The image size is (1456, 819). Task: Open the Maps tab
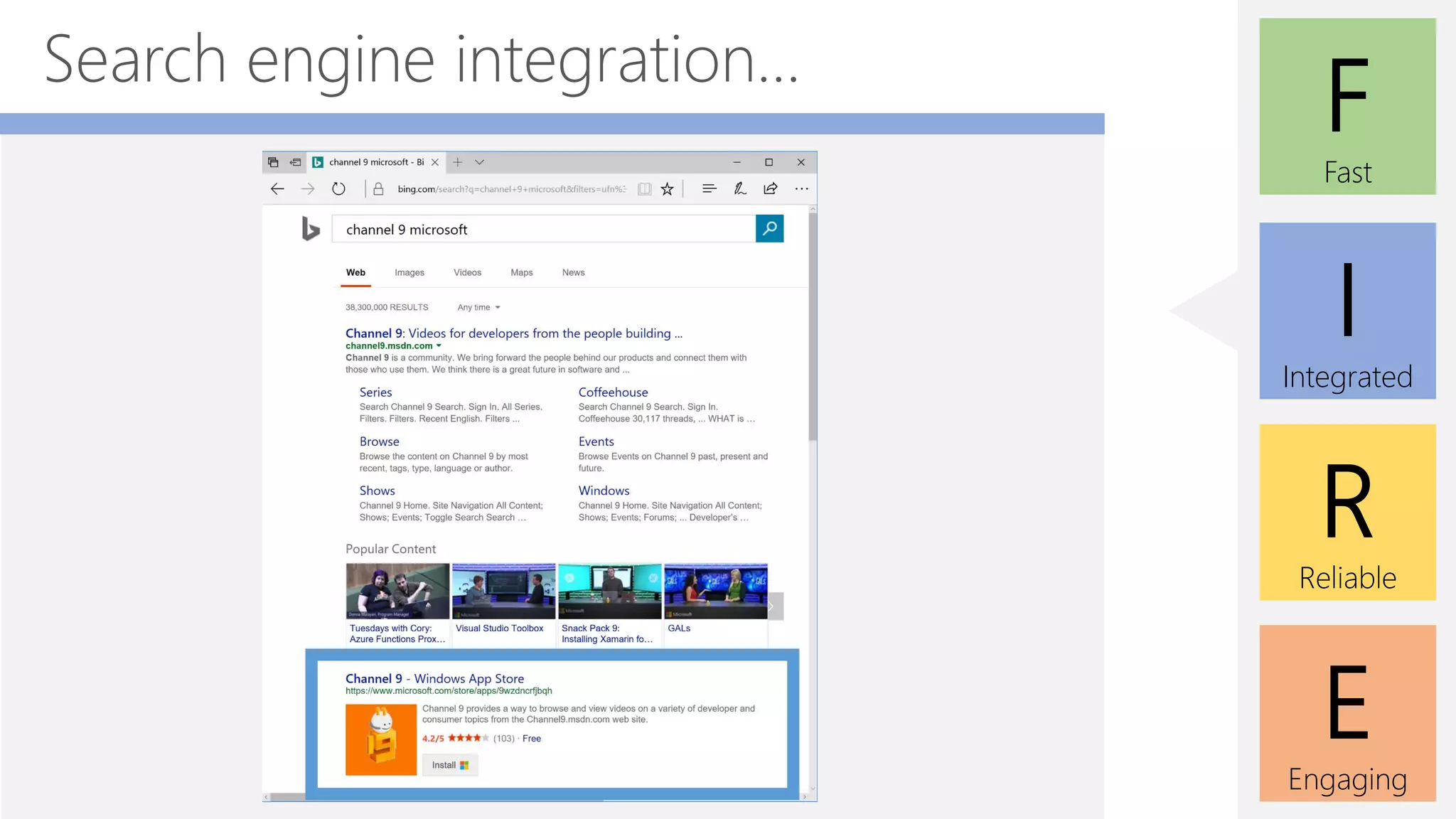pyautogui.click(x=521, y=272)
